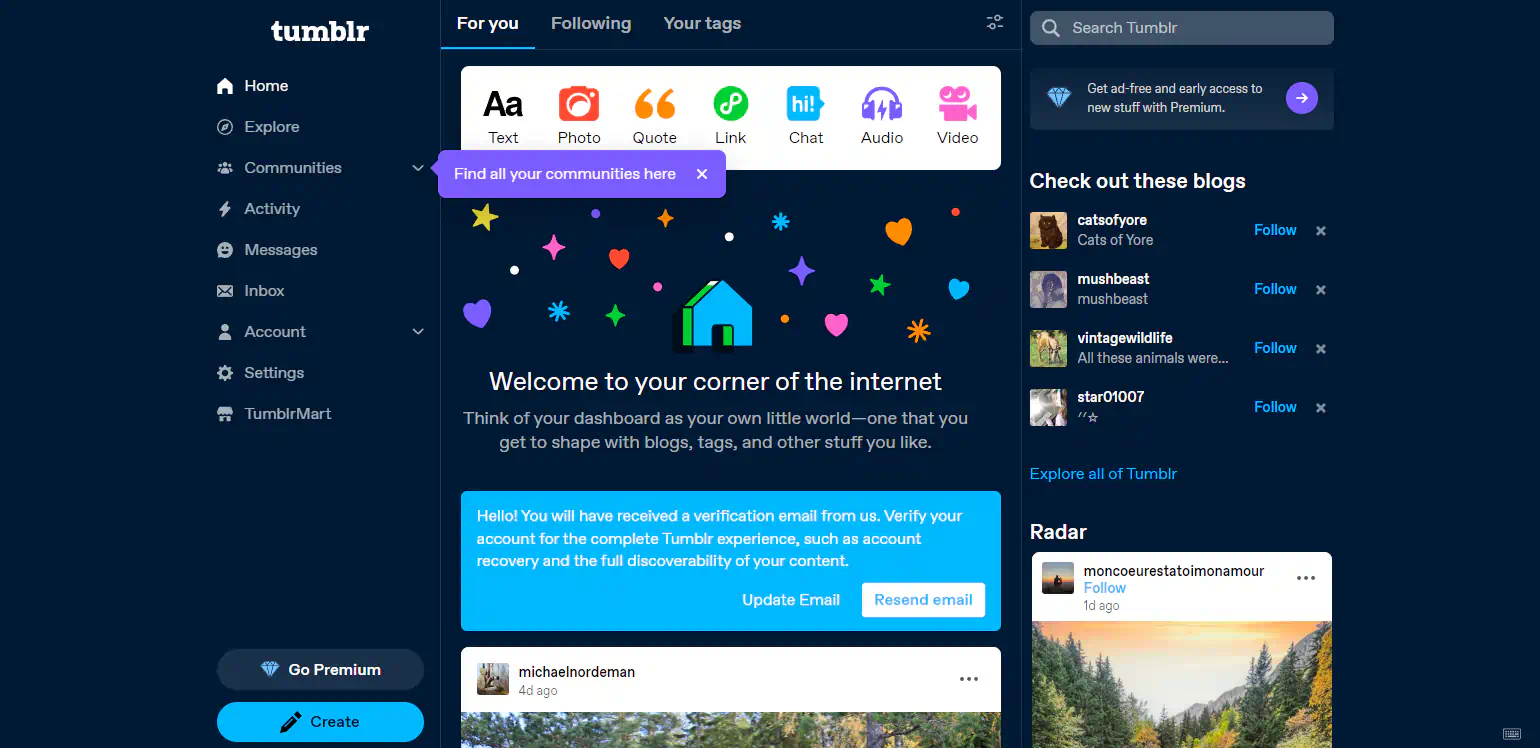
Task: Dismiss the communities tooltip
Action: 702,173
